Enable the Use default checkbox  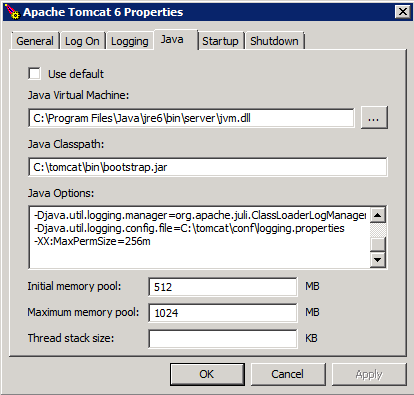(34, 74)
